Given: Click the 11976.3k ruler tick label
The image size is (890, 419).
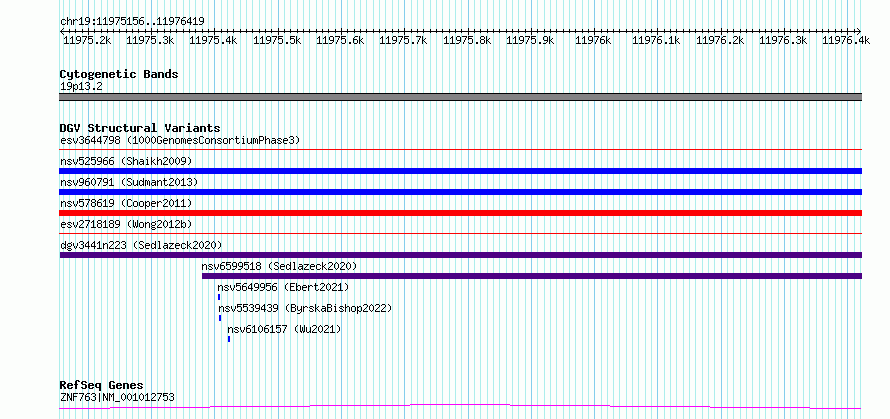Looking at the screenshot, I should coord(783,40).
